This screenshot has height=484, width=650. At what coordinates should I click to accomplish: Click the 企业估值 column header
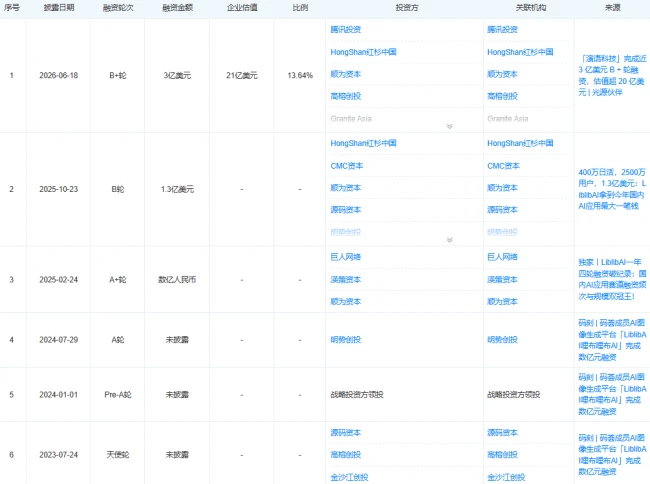pyautogui.click(x=242, y=7)
